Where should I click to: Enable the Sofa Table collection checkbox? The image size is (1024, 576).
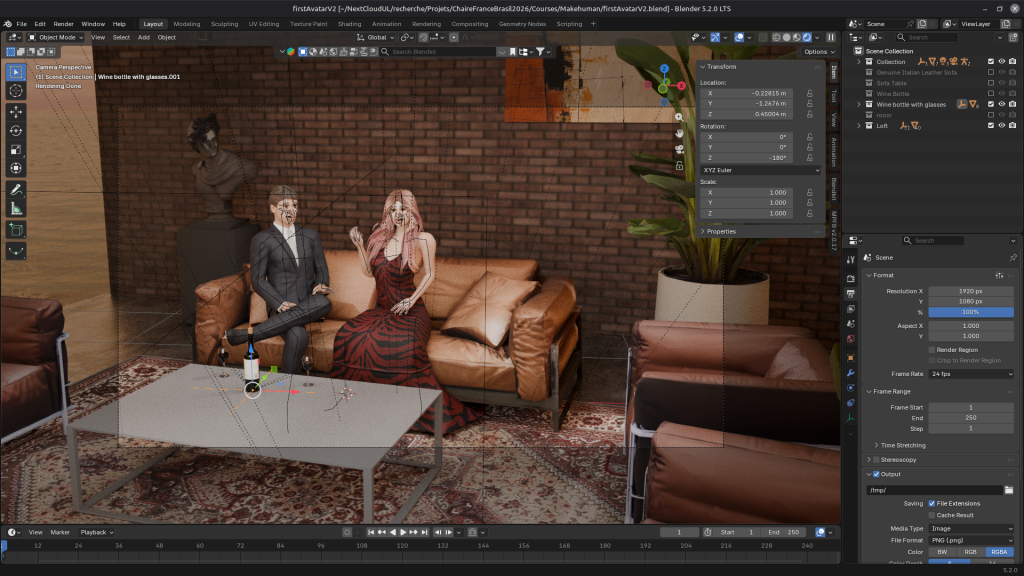[991, 83]
